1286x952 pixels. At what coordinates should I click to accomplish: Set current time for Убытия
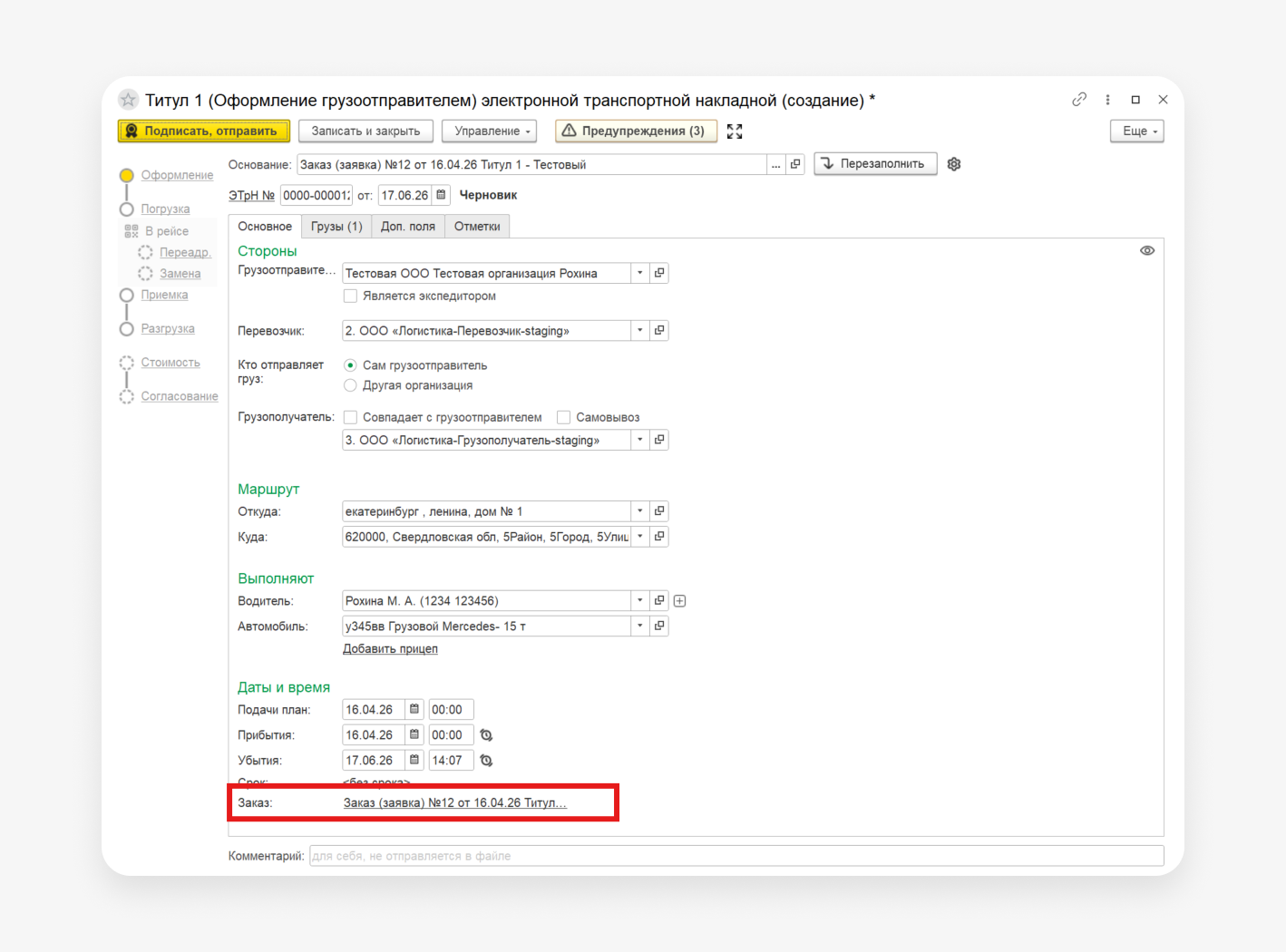(486, 761)
